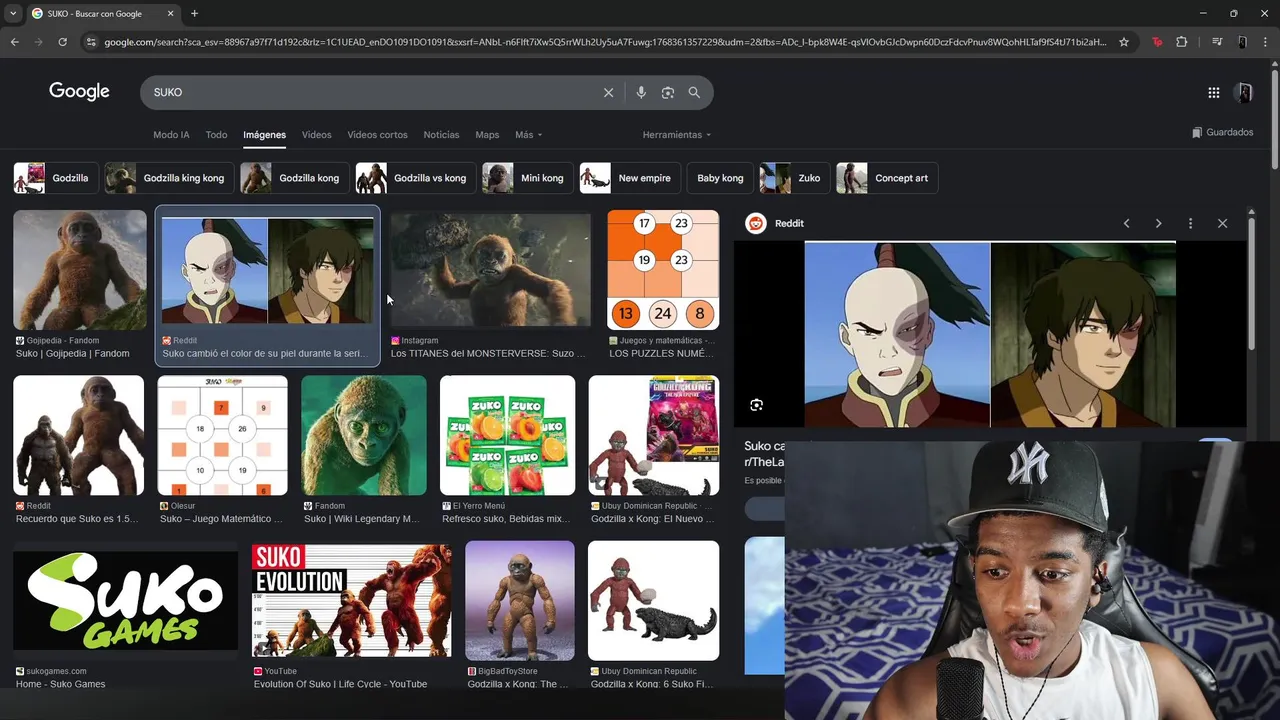Screen dimensions: 1280x720
Task: Close the SUKO browser tab
Action: pyautogui.click(x=171, y=13)
